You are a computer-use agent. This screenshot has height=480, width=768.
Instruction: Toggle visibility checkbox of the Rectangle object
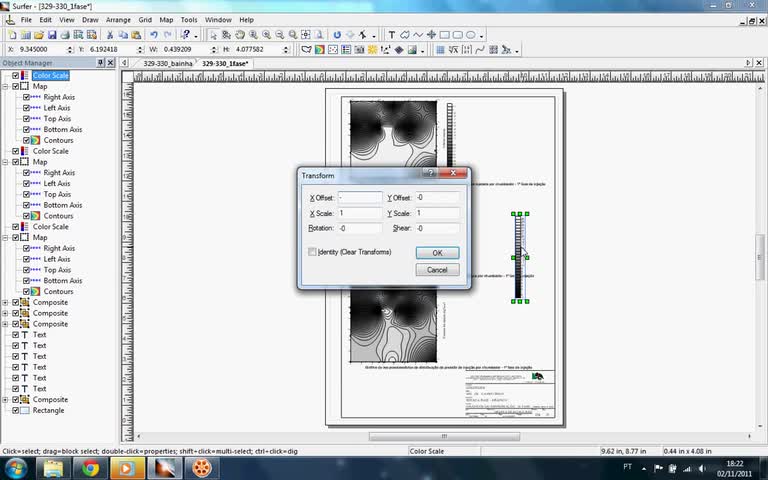click(15, 410)
